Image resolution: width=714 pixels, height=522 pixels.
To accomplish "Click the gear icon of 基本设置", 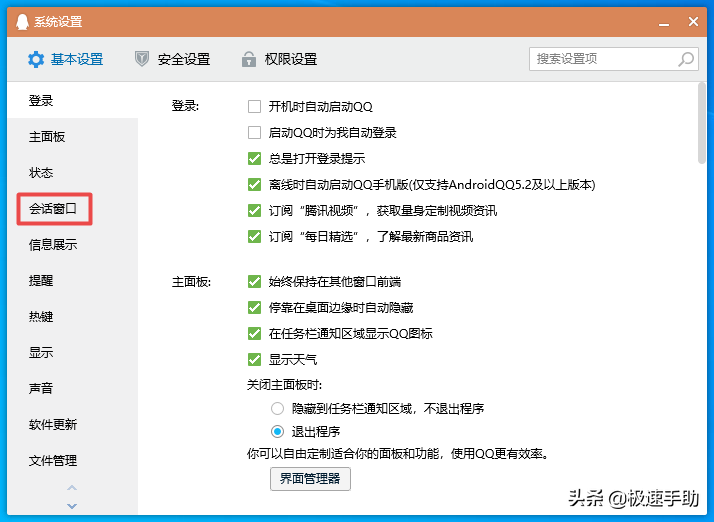I will [36, 59].
